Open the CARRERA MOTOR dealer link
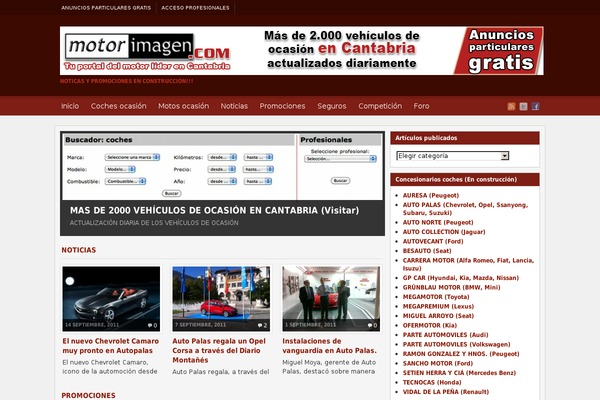 [468, 264]
